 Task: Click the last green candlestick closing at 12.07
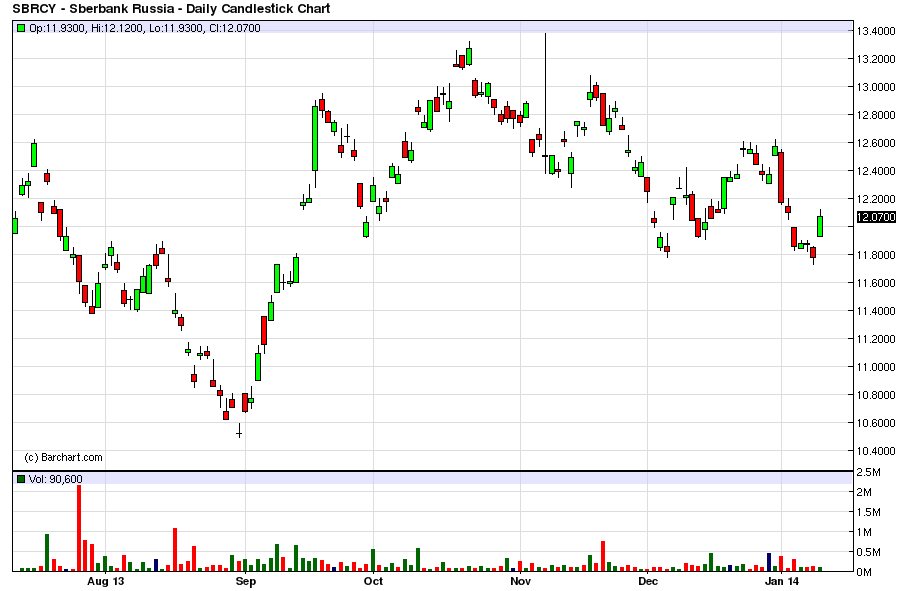[820, 223]
